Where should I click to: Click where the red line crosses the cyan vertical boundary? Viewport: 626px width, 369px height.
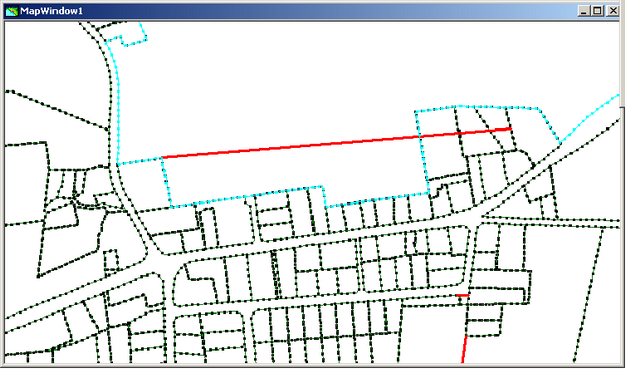[x=420, y=137]
